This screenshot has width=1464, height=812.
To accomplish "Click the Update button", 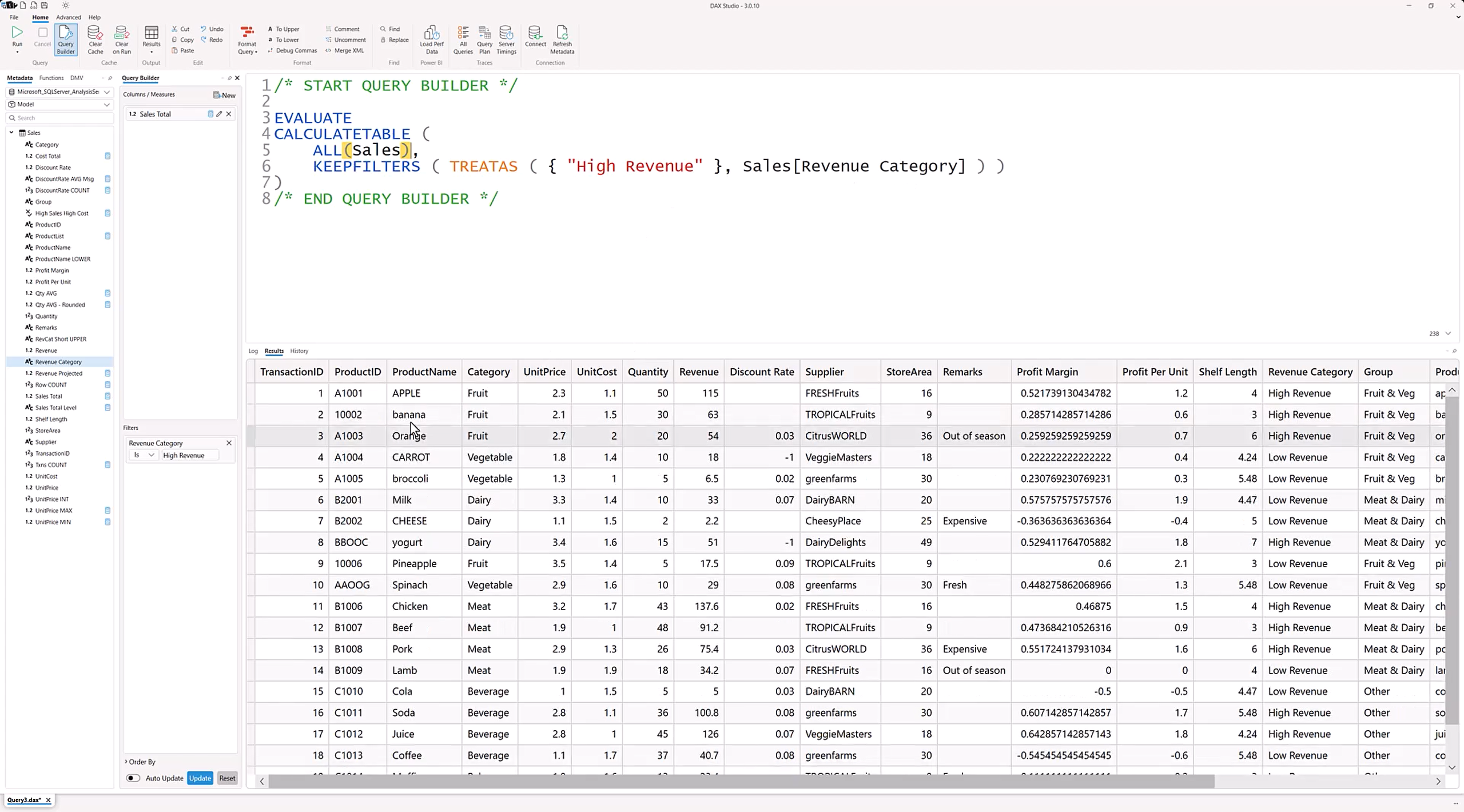I will coord(200,778).
